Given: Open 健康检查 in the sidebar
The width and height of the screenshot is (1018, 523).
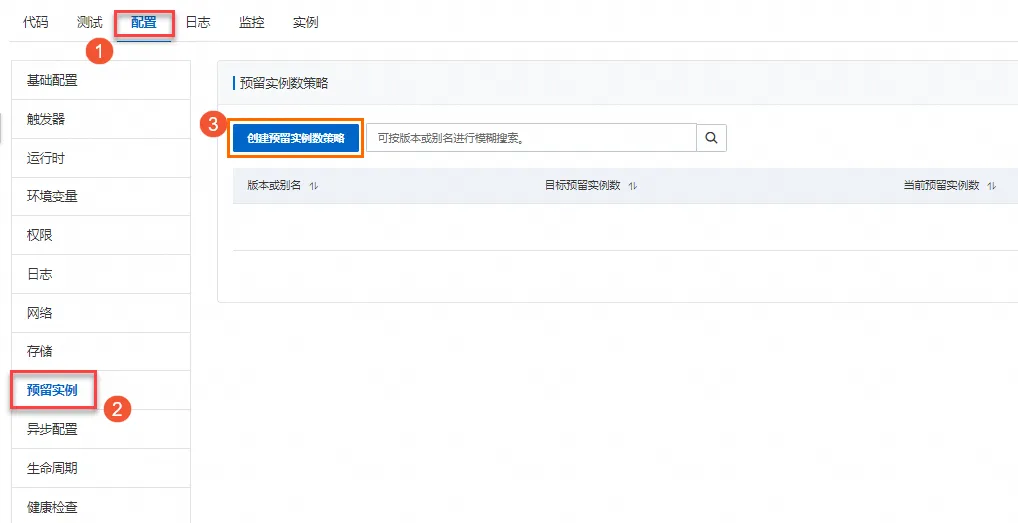Looking at the screenshot, I should click(x=101, y=505).
